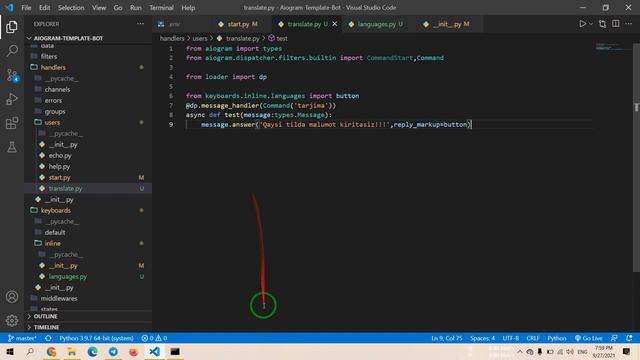Image resolution: width=640 pixels, height=360 pixels.
Task: Open changes compare icon in editor toolbar
Action: (x=602, y=24)
